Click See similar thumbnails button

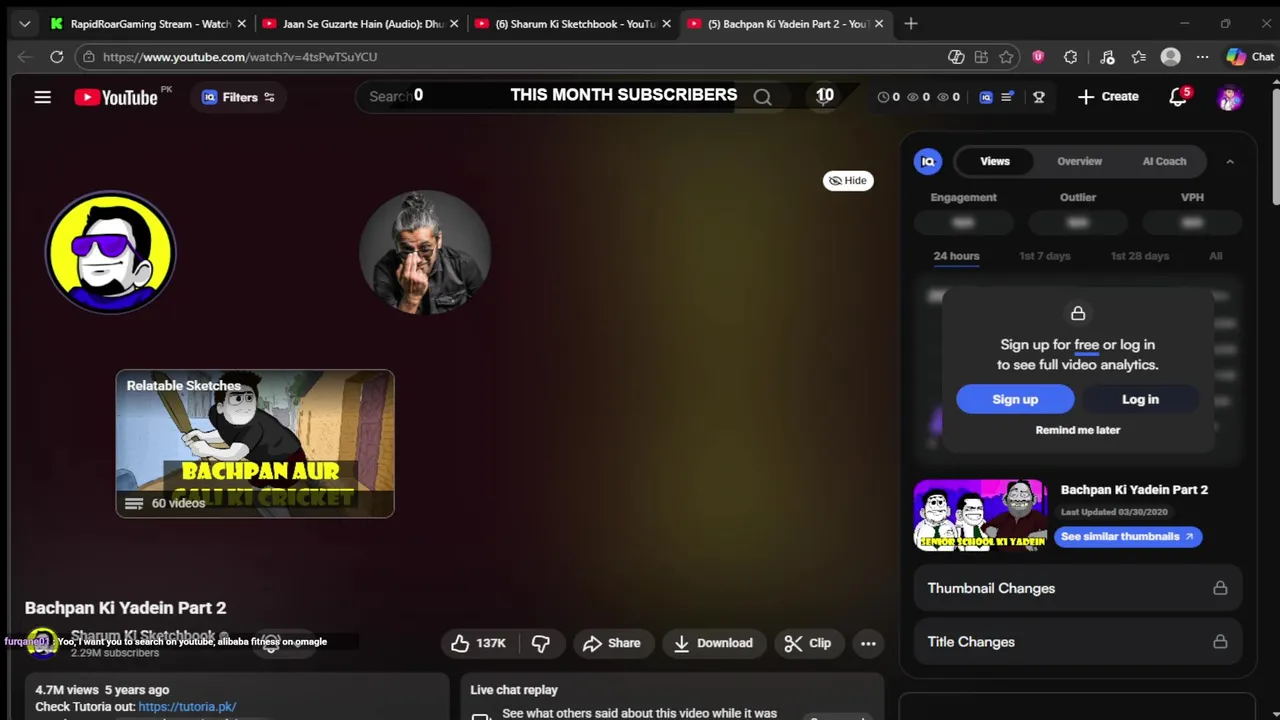click(1128, 536)
